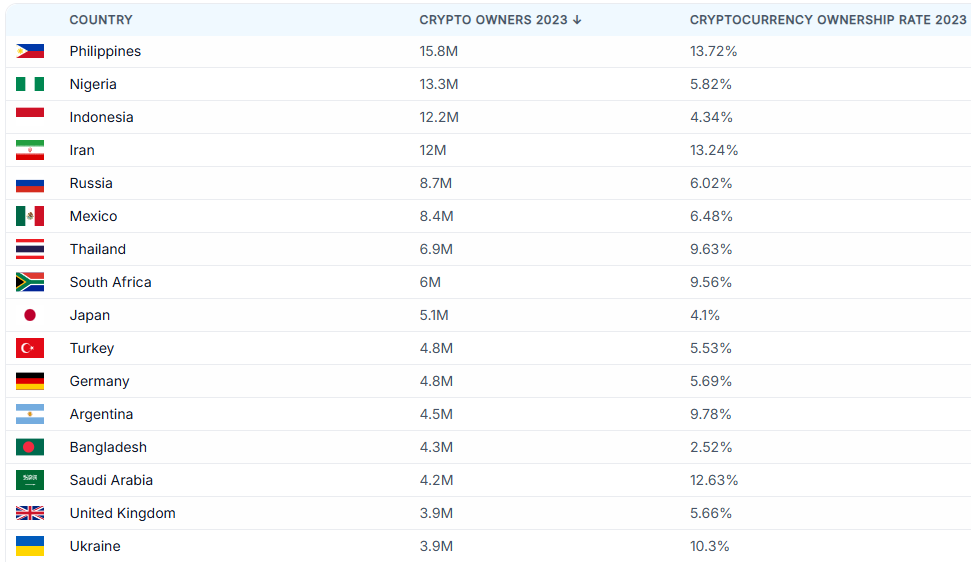The width and height of the screenshot is (971, 562).
Task: Click the Argentina flag icon
Action: coord(30,414)
